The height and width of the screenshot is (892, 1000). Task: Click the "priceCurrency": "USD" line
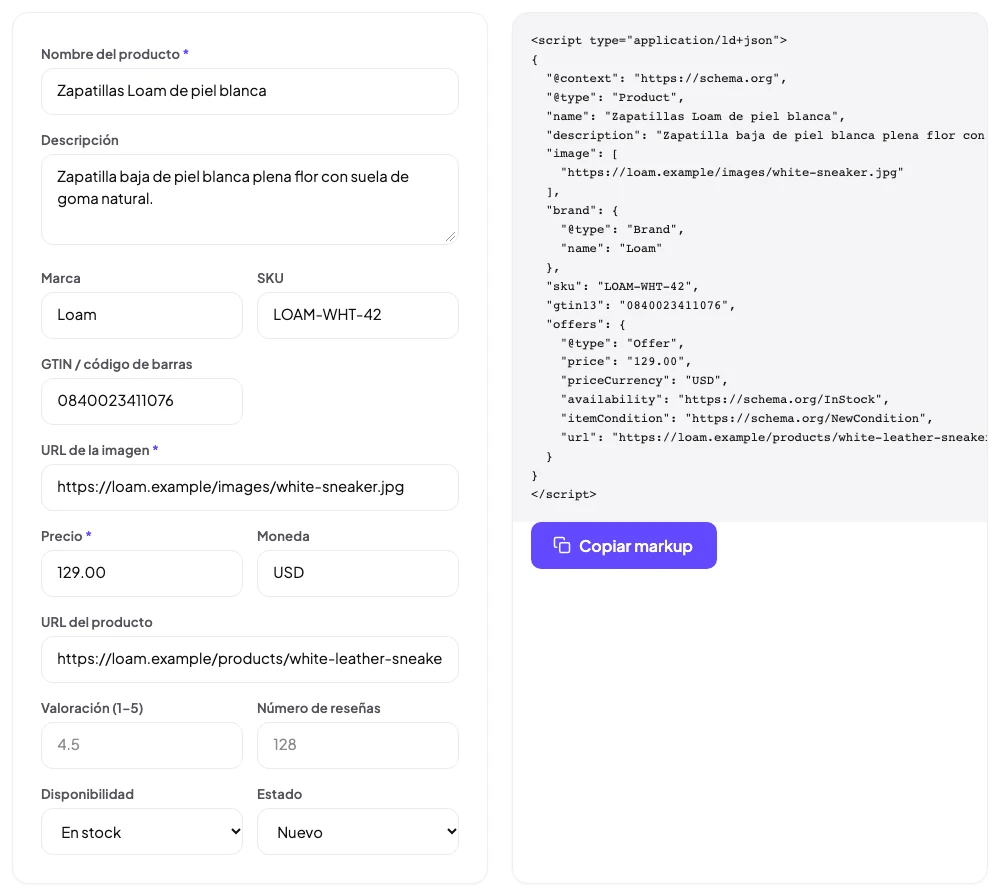click(x=644, y=381)
